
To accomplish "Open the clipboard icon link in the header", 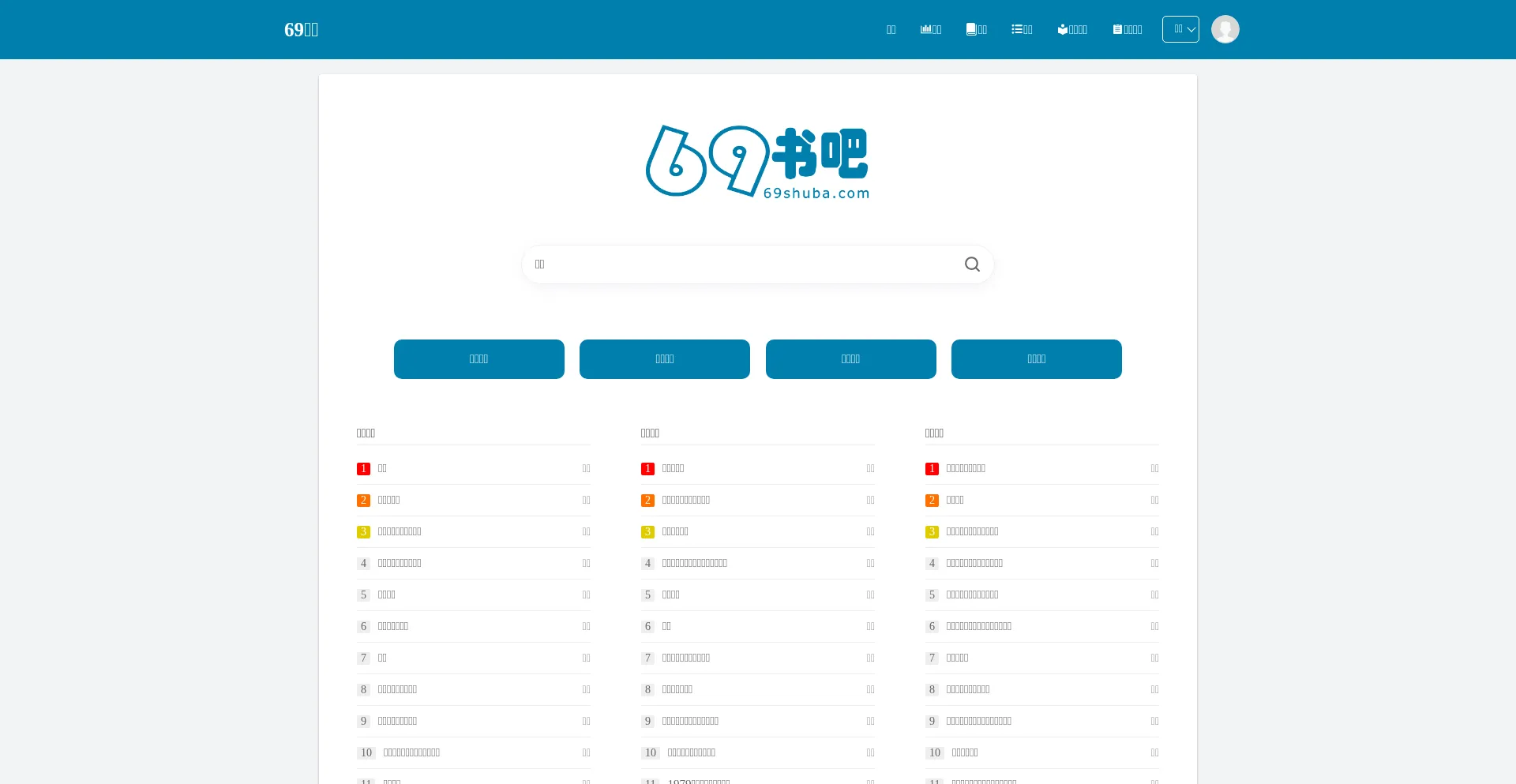I will tap(1117, 29).
